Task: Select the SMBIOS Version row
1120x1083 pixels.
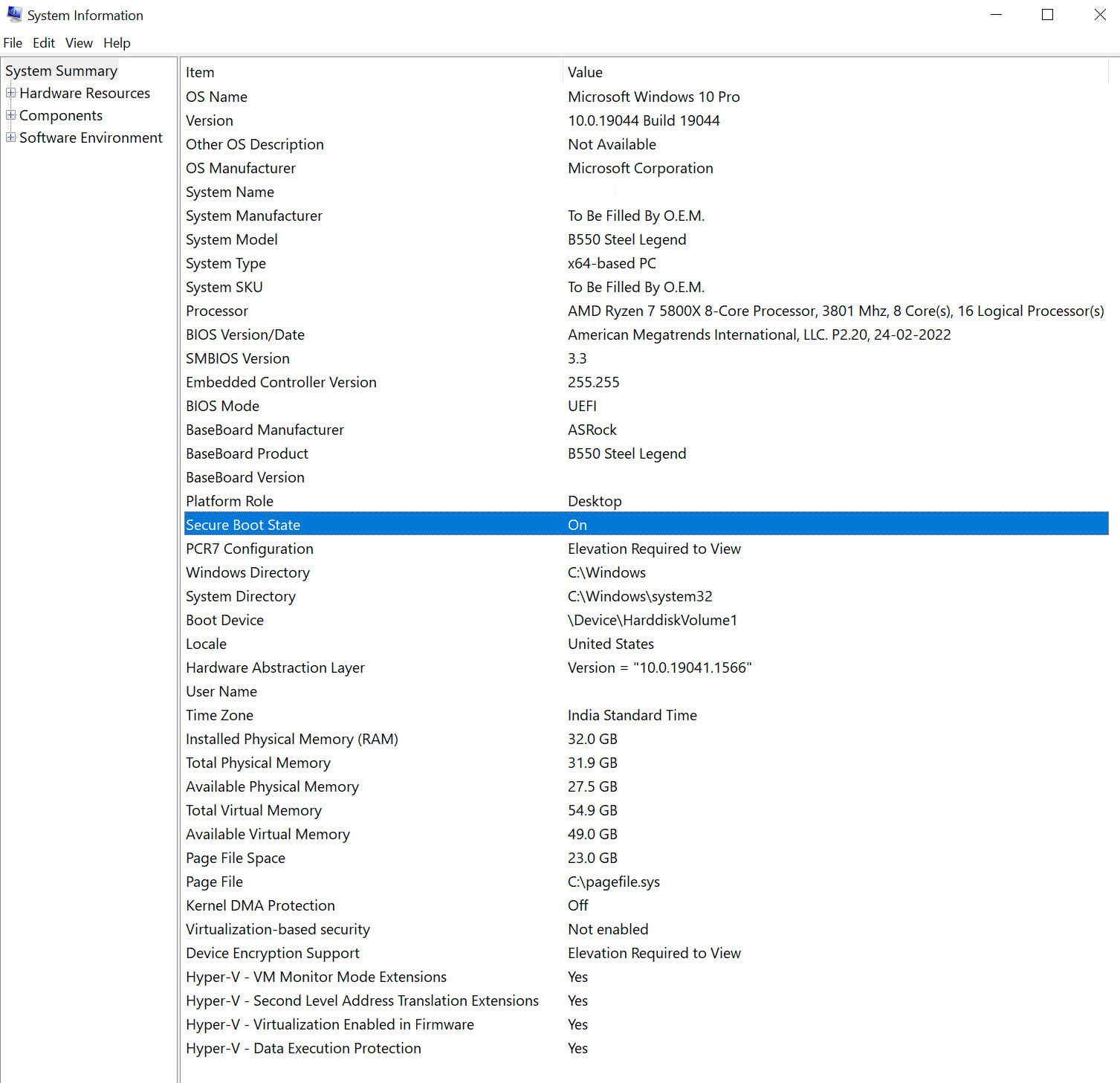Action: click(x=646, y=358)
